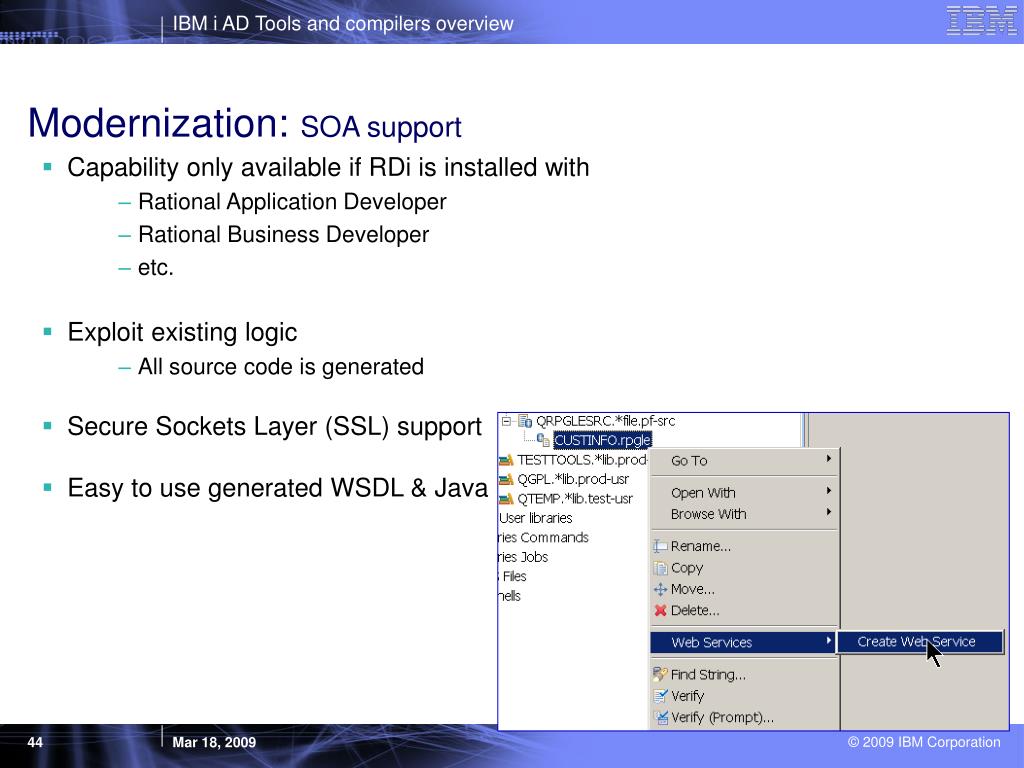Open the Go To submenu
Viewport: 1024px width, 768px height.
click(x=744, y=460)
